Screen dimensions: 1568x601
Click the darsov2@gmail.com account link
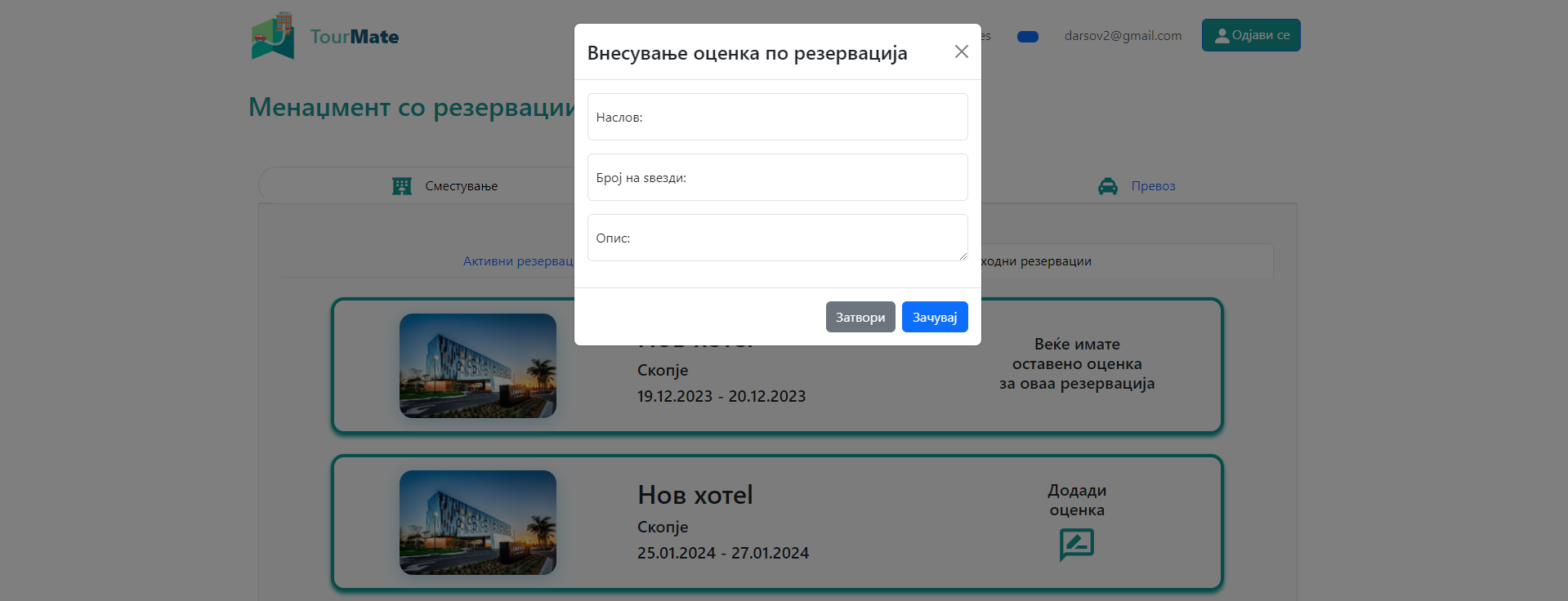coord(1123,36)
